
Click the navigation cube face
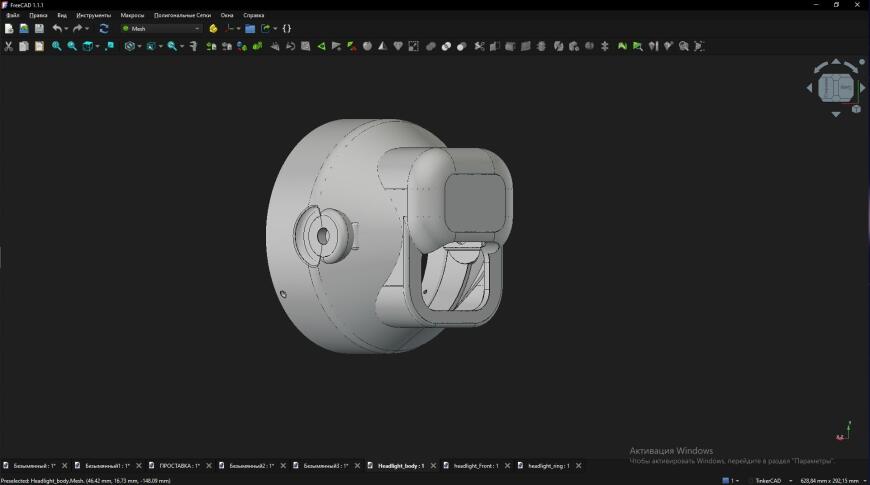[836, 88]
